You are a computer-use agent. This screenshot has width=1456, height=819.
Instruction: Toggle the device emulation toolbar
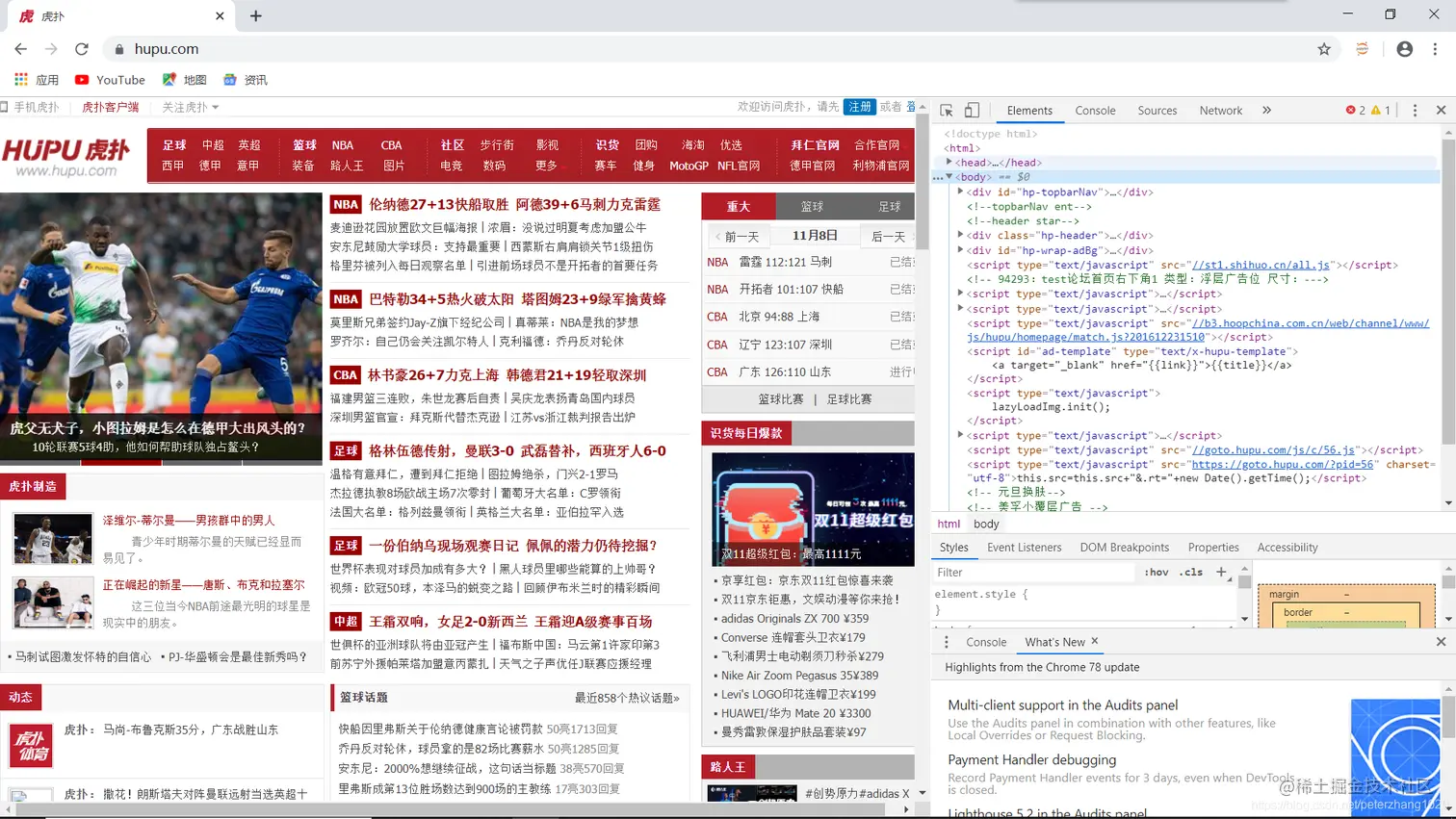click(x=973, y=111)
